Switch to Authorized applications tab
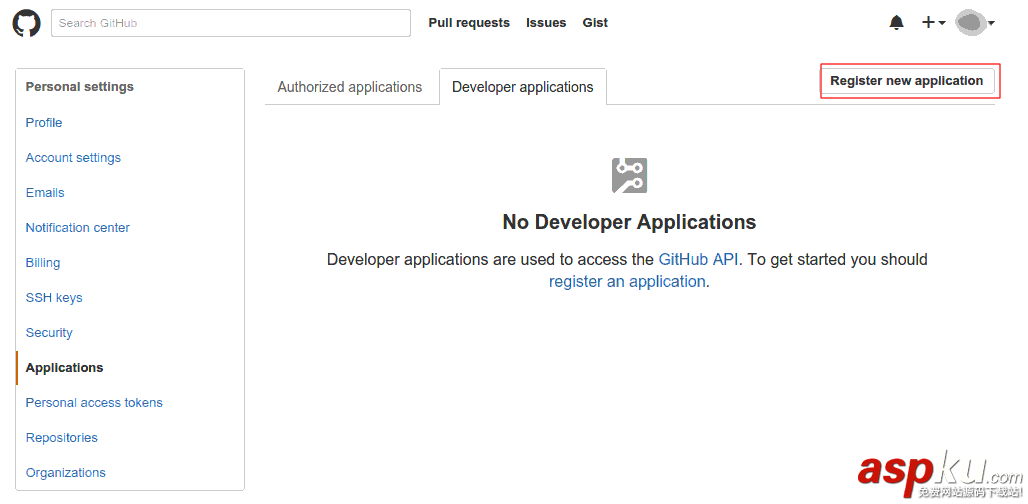This screenshot has width=1028, height=504. pos(349,87)
